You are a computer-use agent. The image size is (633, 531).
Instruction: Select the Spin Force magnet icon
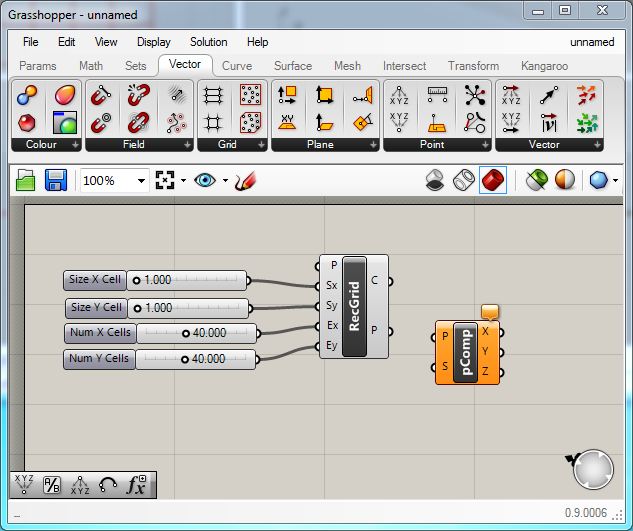tap(138, 95)
